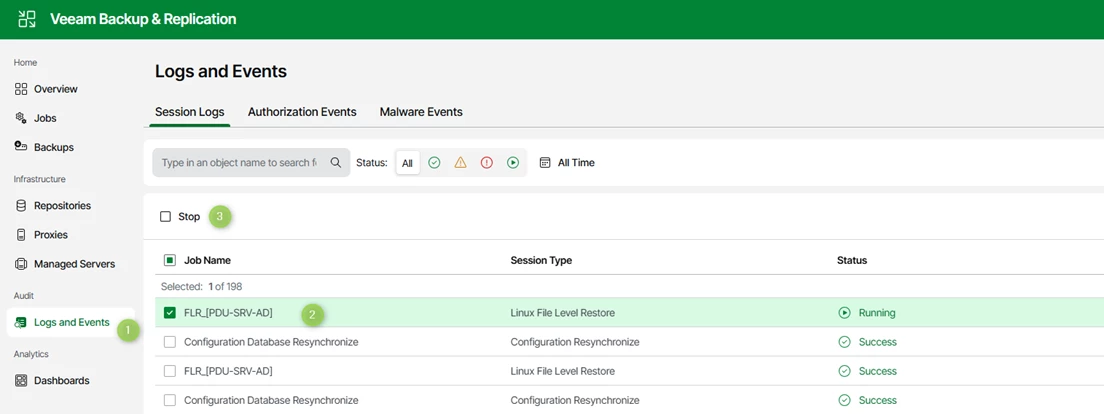
Task: Check last Configuration Database Resynchronize row checkbox
Action: pyautogui.click(x=170, y=400)
